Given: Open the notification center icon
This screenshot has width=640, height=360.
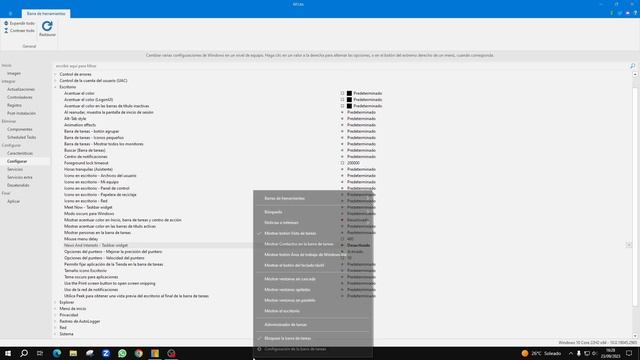Looking at the screenshot, I should [629, 353].
